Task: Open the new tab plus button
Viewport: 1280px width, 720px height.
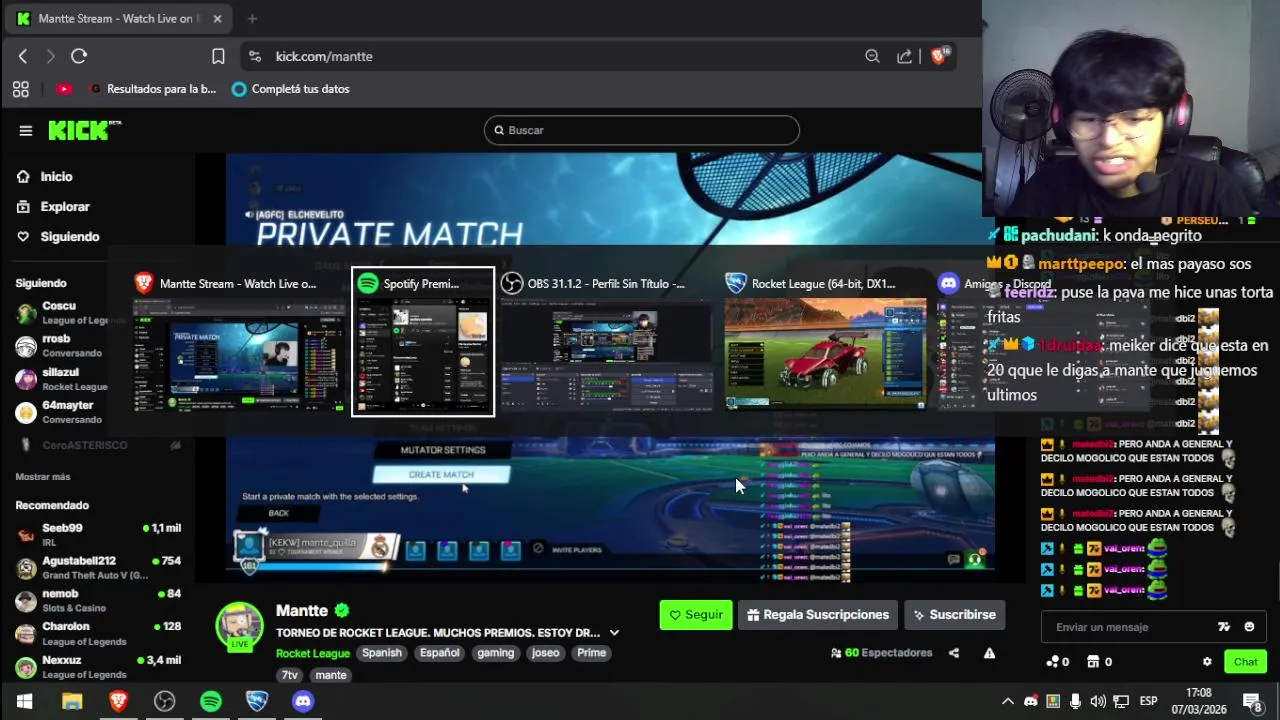Action: tap(252, 18)
